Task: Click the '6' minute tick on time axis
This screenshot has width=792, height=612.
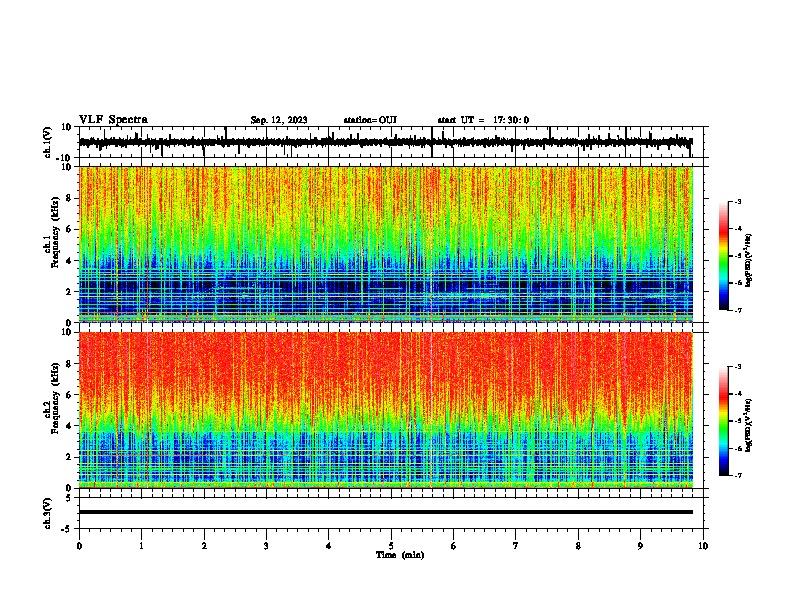Action: (x=454, y=546)
